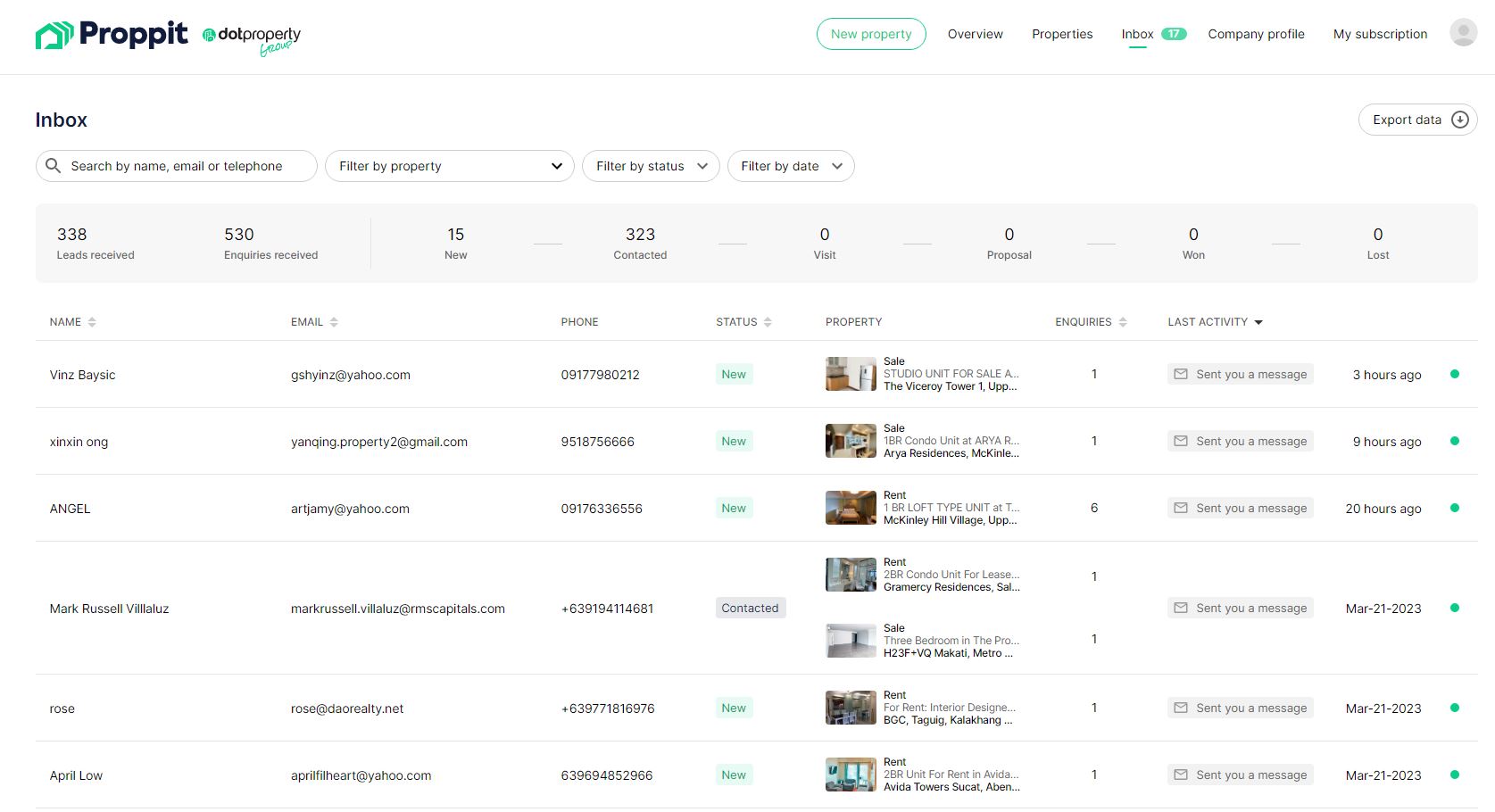1495x812 pixels.
Task: Click envelope icon in rose row
Action: click(x=1181, y=708)
